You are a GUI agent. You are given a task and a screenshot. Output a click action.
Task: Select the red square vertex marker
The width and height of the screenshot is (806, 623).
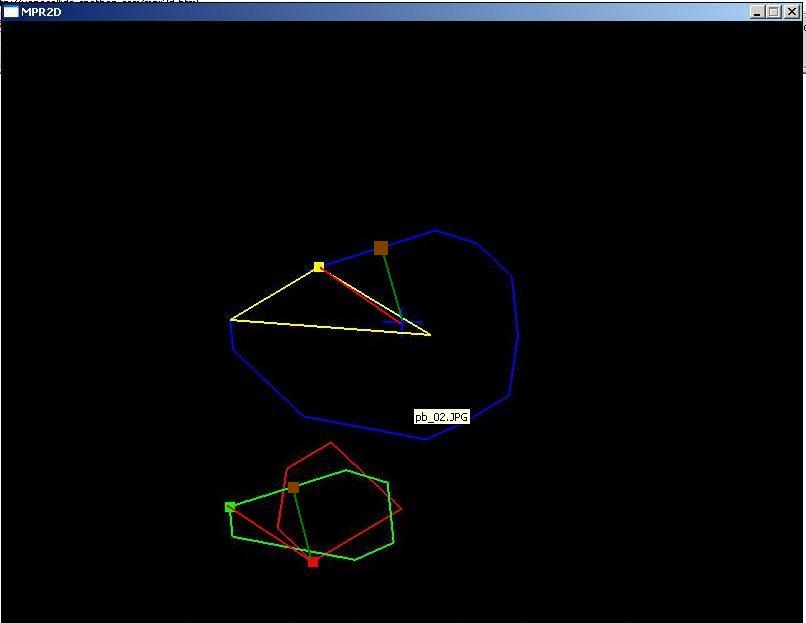point(313,562)
